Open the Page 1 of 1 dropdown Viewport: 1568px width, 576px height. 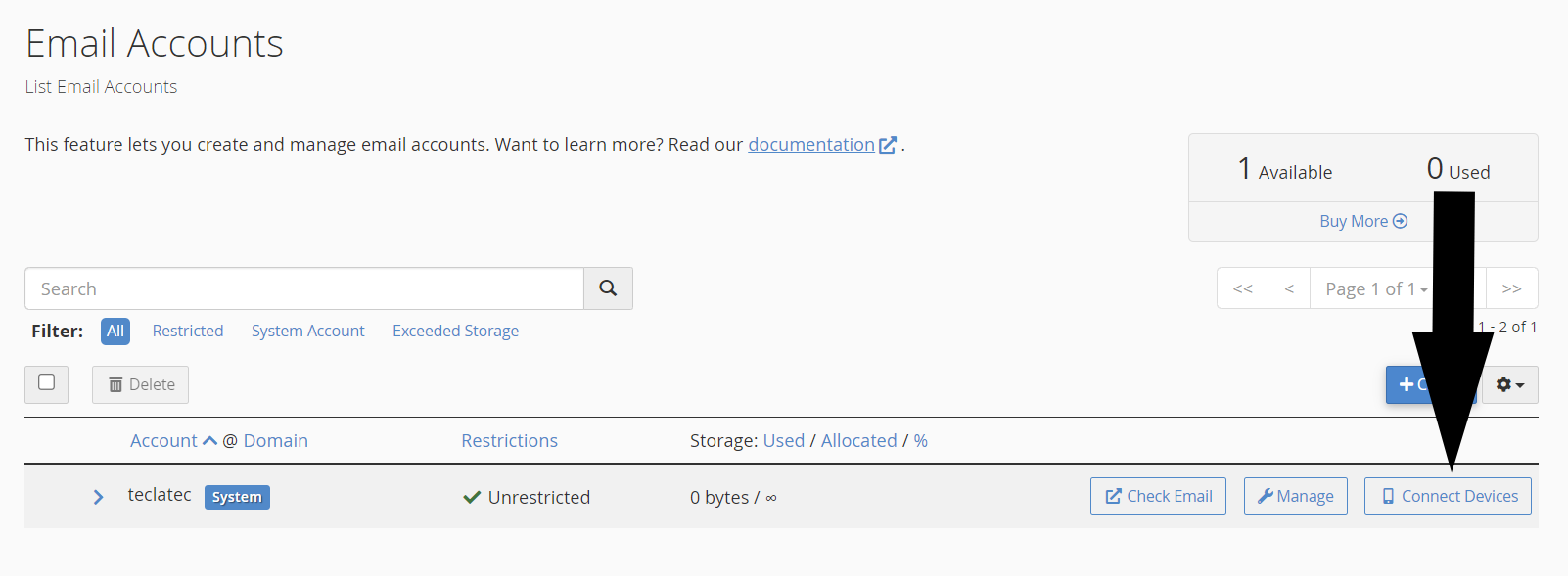point(1375,288)
